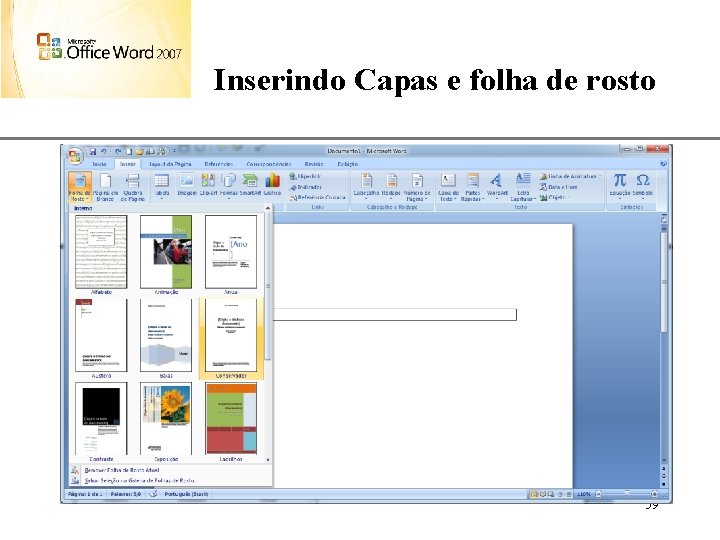Viewport: 720px width, 540px height.
Task: Select the Inserir tab
Action: click(128, 164)
